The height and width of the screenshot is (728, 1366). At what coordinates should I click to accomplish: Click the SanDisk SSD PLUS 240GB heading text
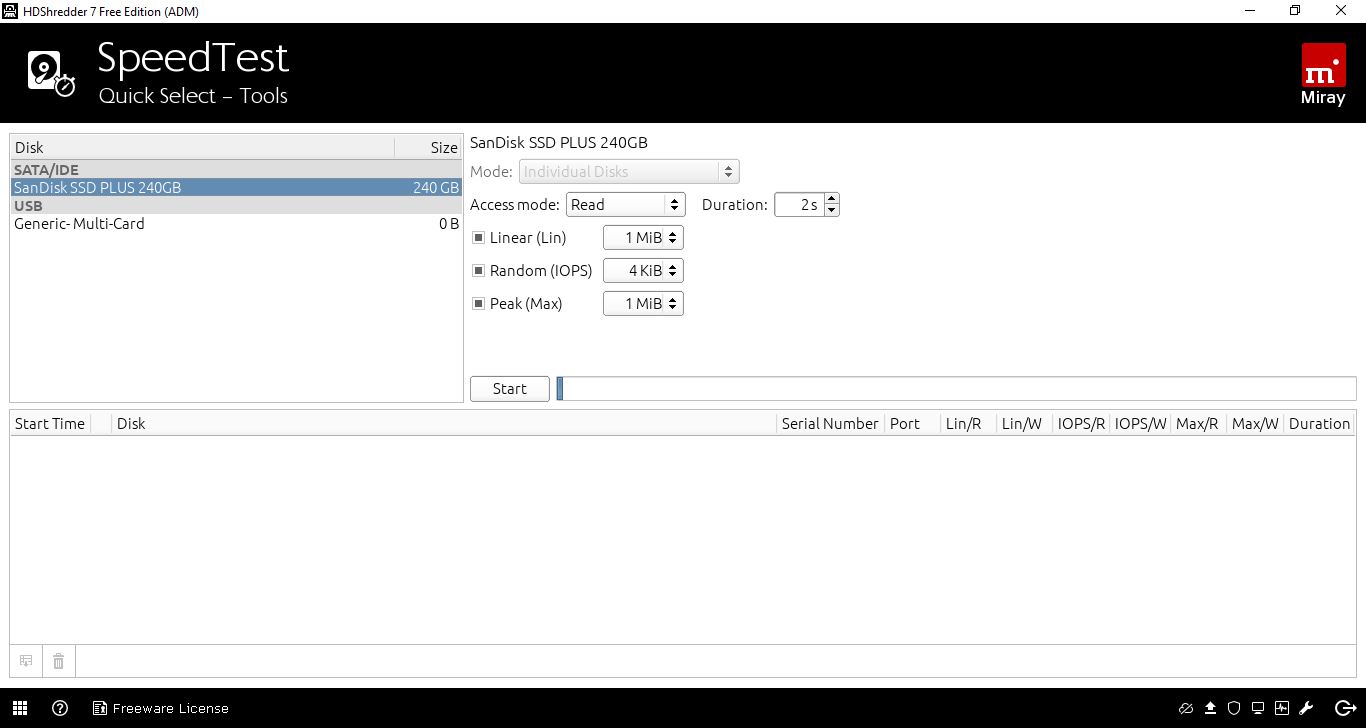[559, 143]
